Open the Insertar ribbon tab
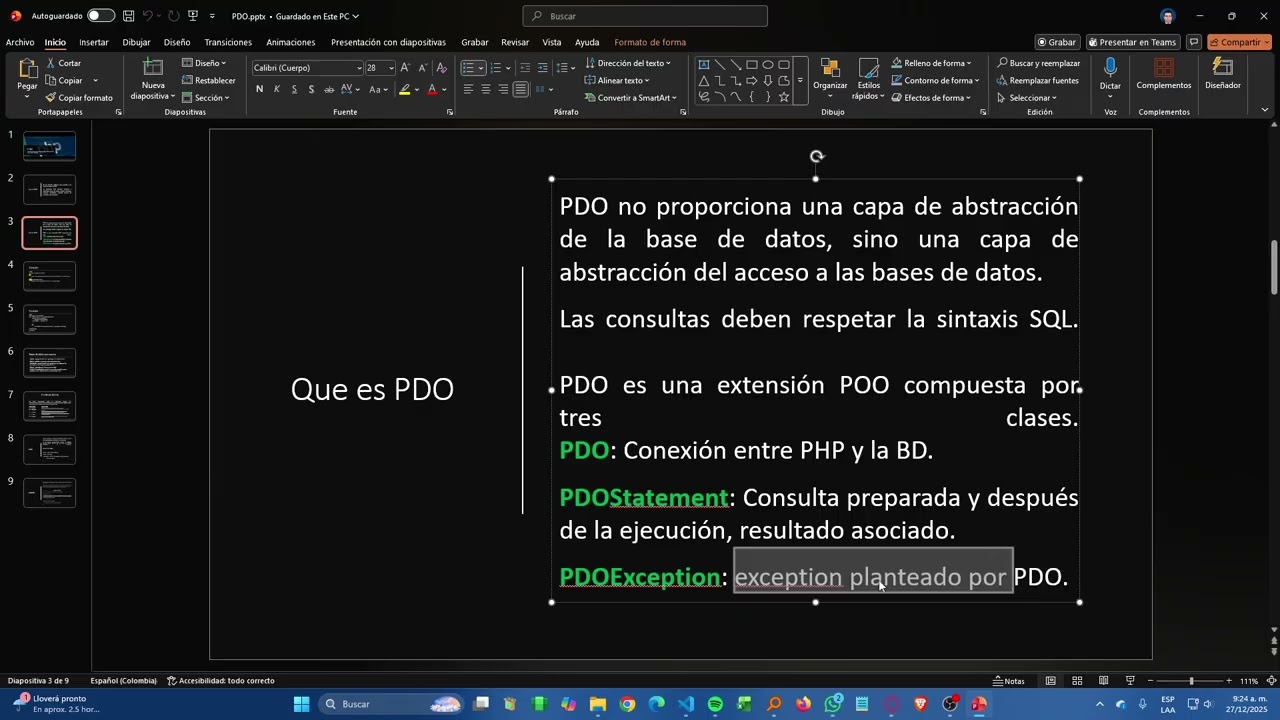This screenshot has height=720, width=1280. click(x=94, y=42)
